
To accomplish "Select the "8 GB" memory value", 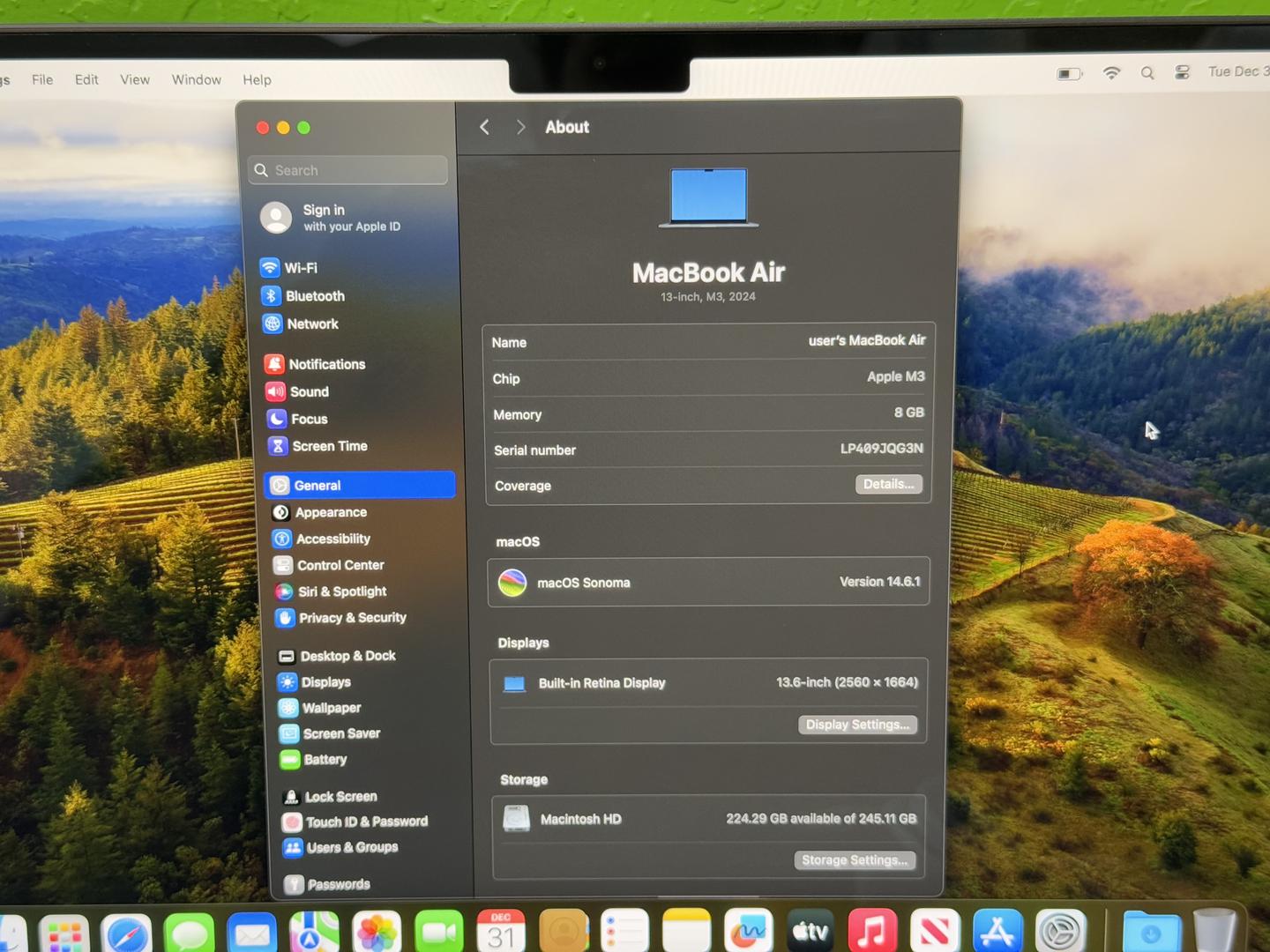I will [x=909, y=413].
